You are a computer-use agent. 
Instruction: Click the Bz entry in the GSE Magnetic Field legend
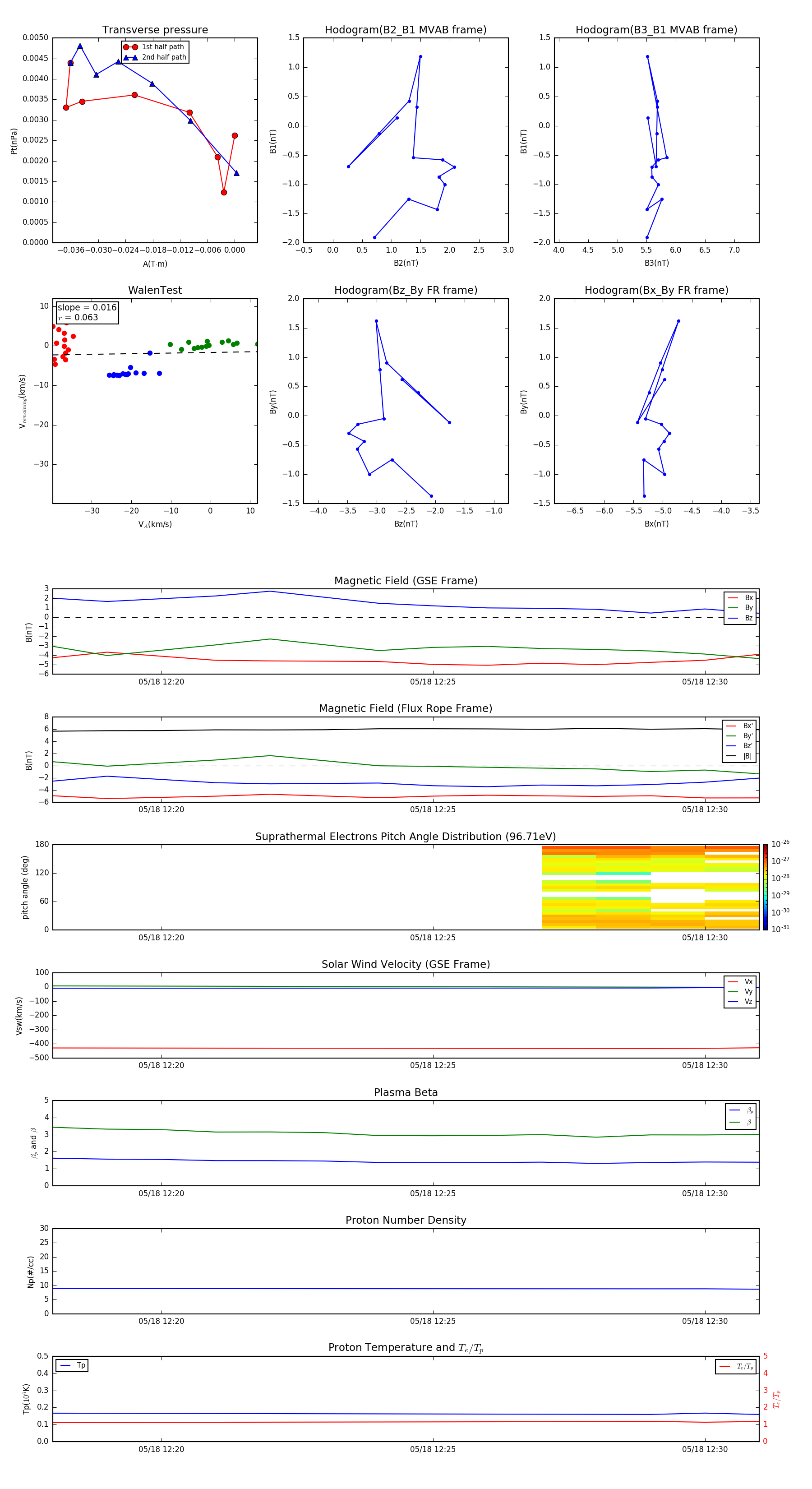740,618
